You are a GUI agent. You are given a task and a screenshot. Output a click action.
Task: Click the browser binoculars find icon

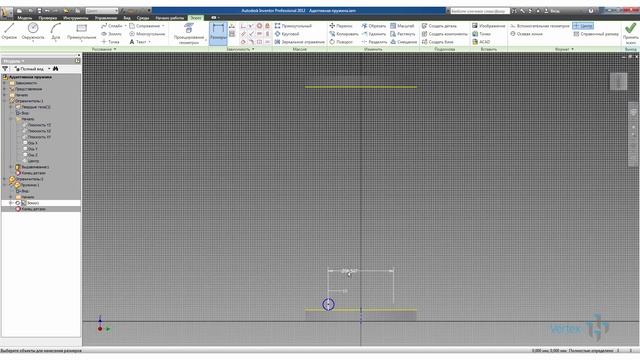coord(56,69)
